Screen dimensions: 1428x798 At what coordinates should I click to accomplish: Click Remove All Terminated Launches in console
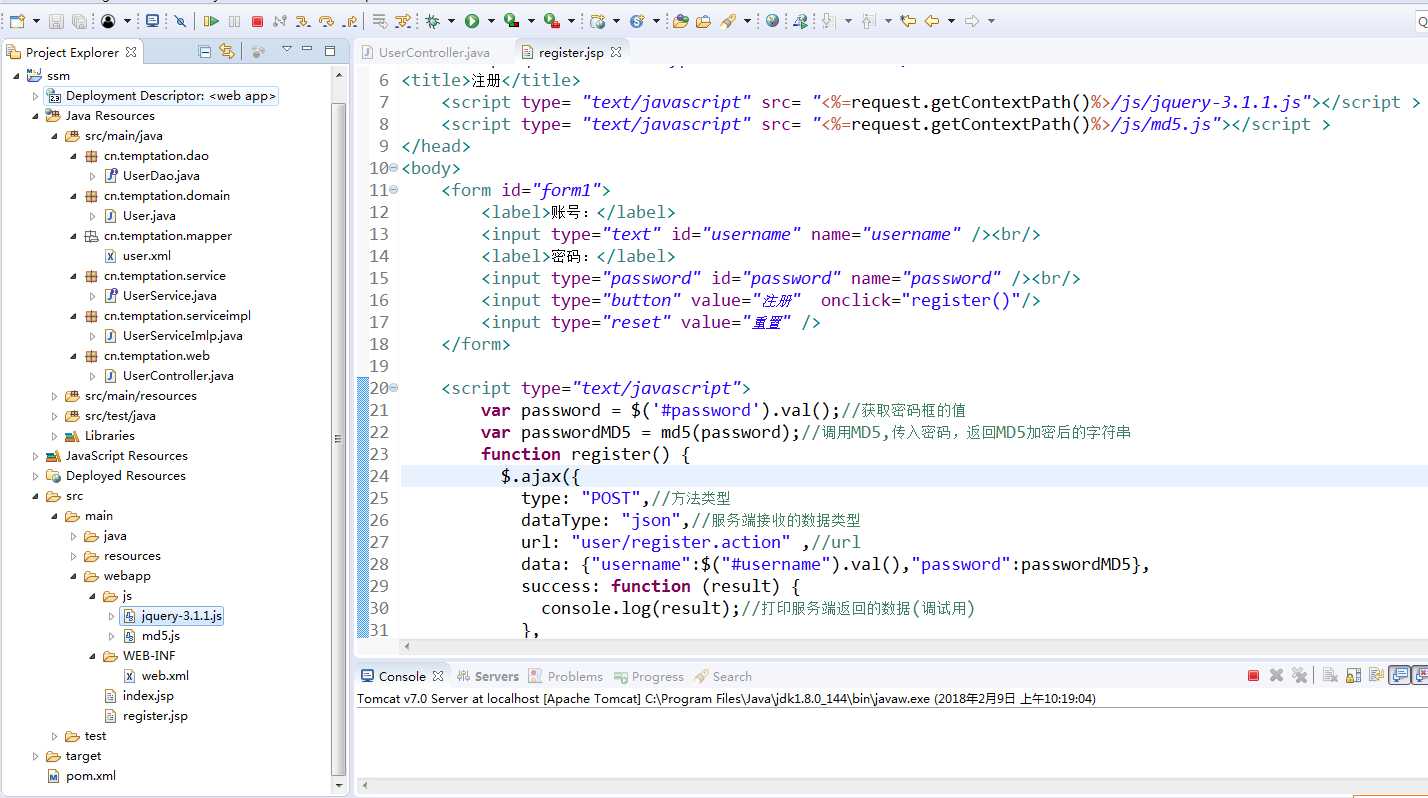click(x=1299, y=676)
